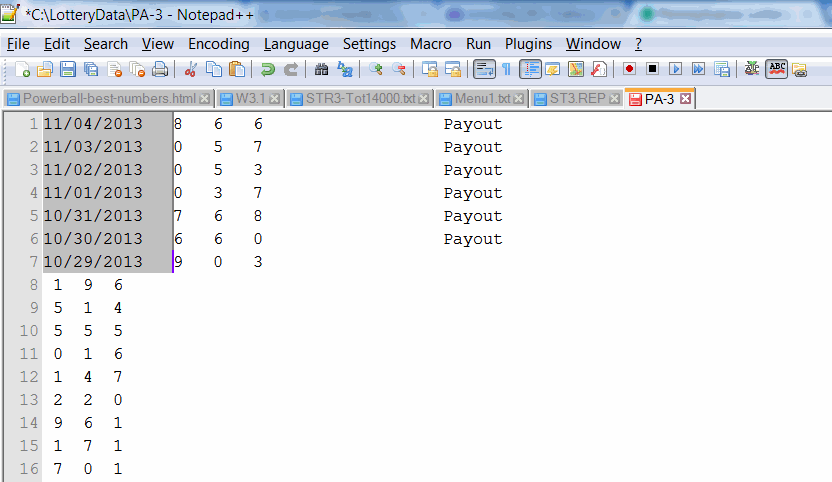
Task: Click the date 11/04/2013 on line 1
Action: pyautogui.click(x=93, y=124)
